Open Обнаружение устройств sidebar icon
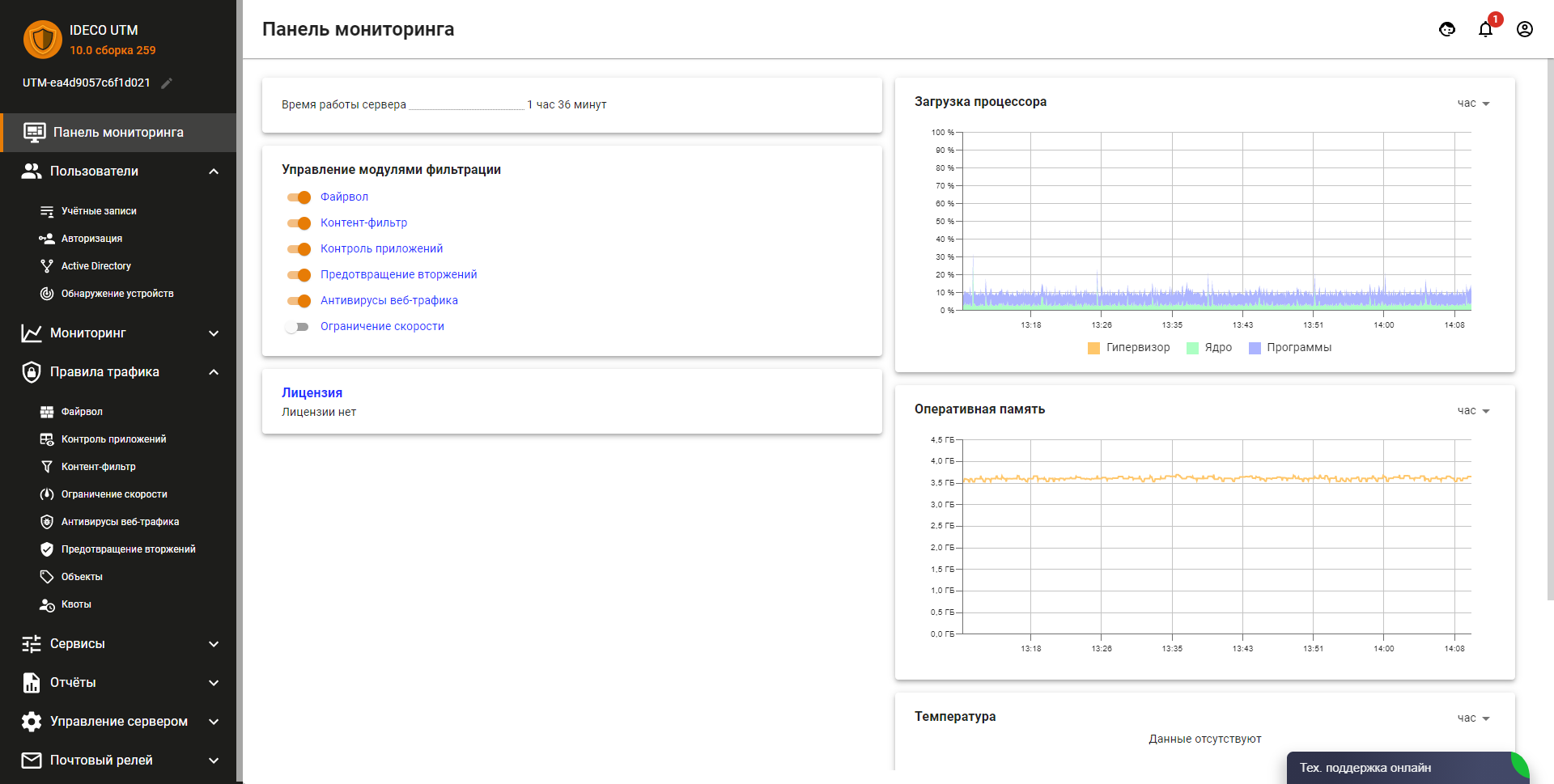Image resolution: width=1554 pixels, height=784 pixels. tap(47, 294)
